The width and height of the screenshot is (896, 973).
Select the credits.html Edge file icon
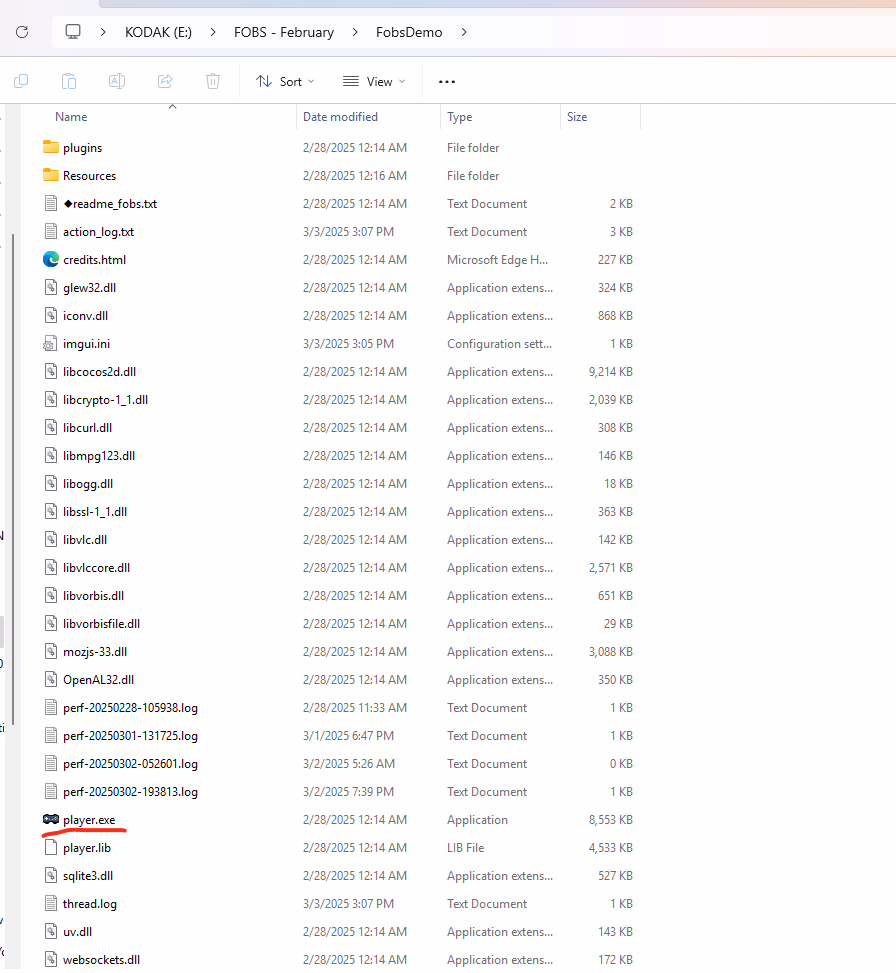52,260
